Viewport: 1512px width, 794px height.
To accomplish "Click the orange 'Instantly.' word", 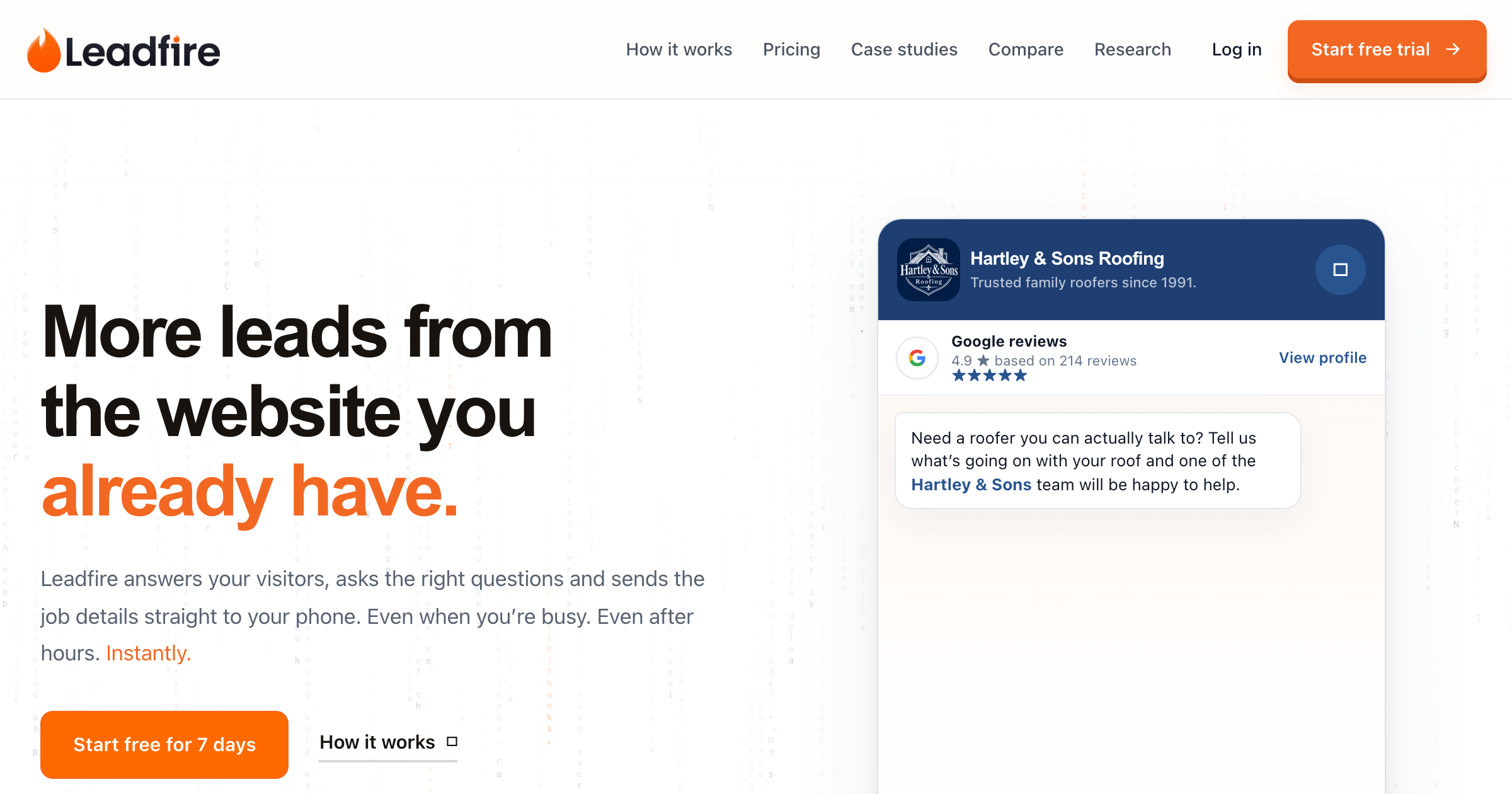I will [148, 653].
